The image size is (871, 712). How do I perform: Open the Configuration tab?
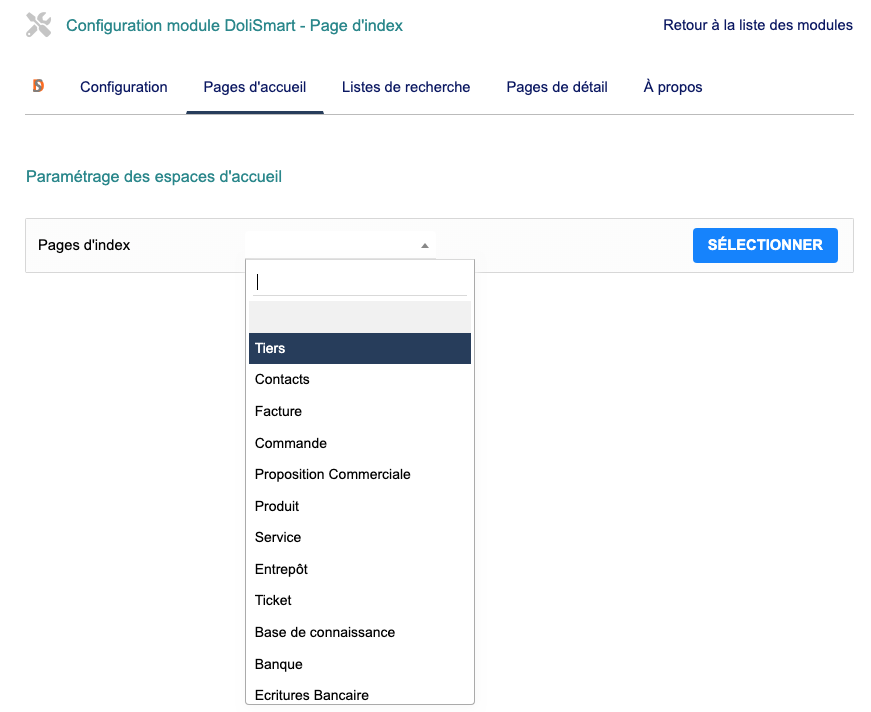click(x=123, y=87)
